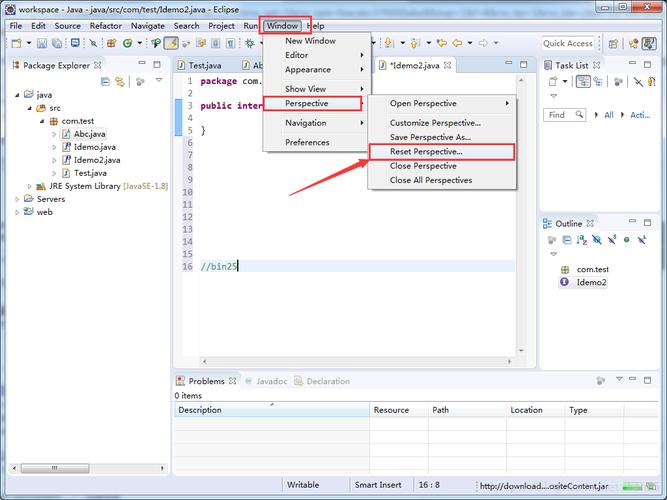Click the All link in Task List
Viewport: 667px width, 500px height.
[x=609, y=115]
